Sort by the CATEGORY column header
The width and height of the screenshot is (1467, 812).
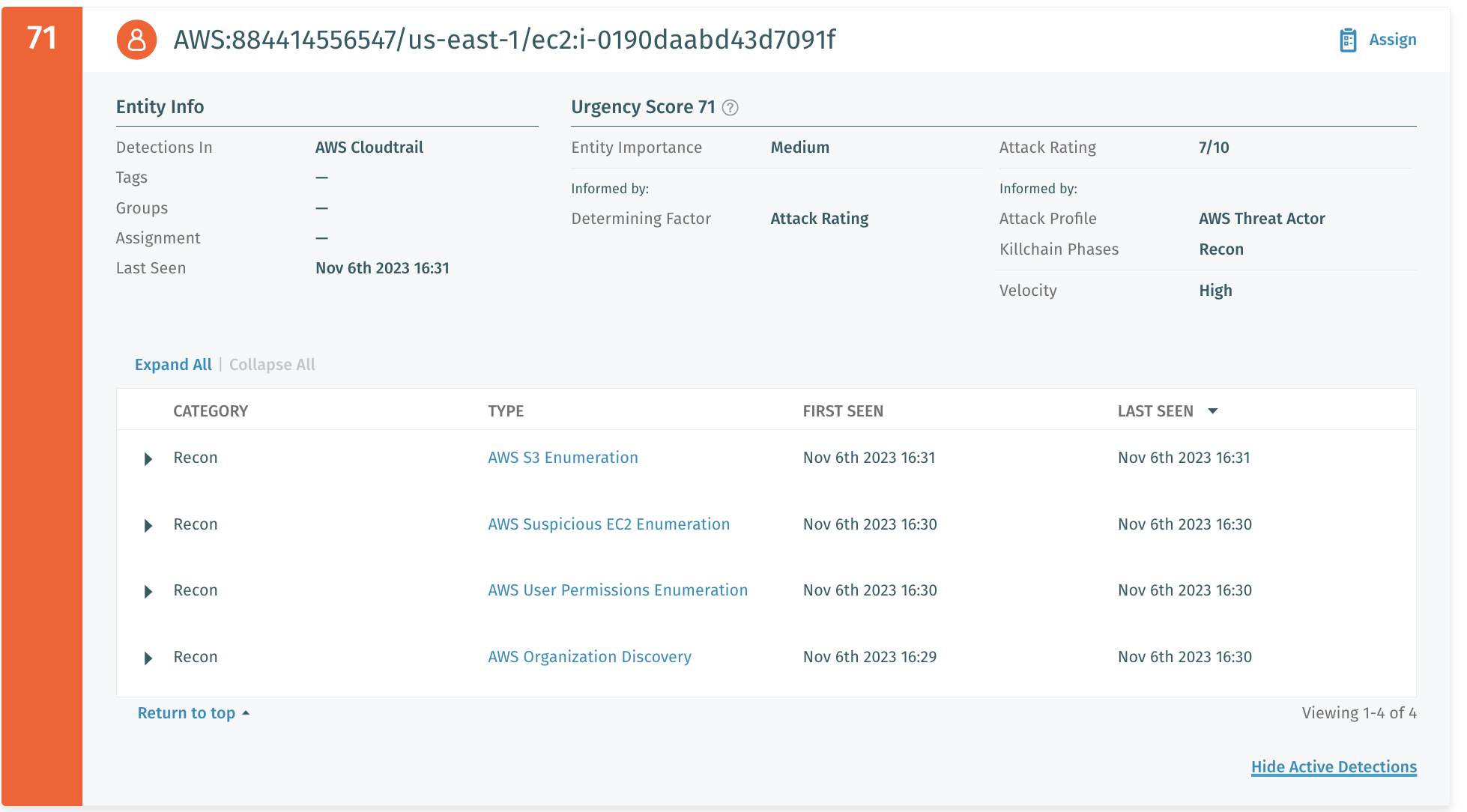click(x=211, y=411)
